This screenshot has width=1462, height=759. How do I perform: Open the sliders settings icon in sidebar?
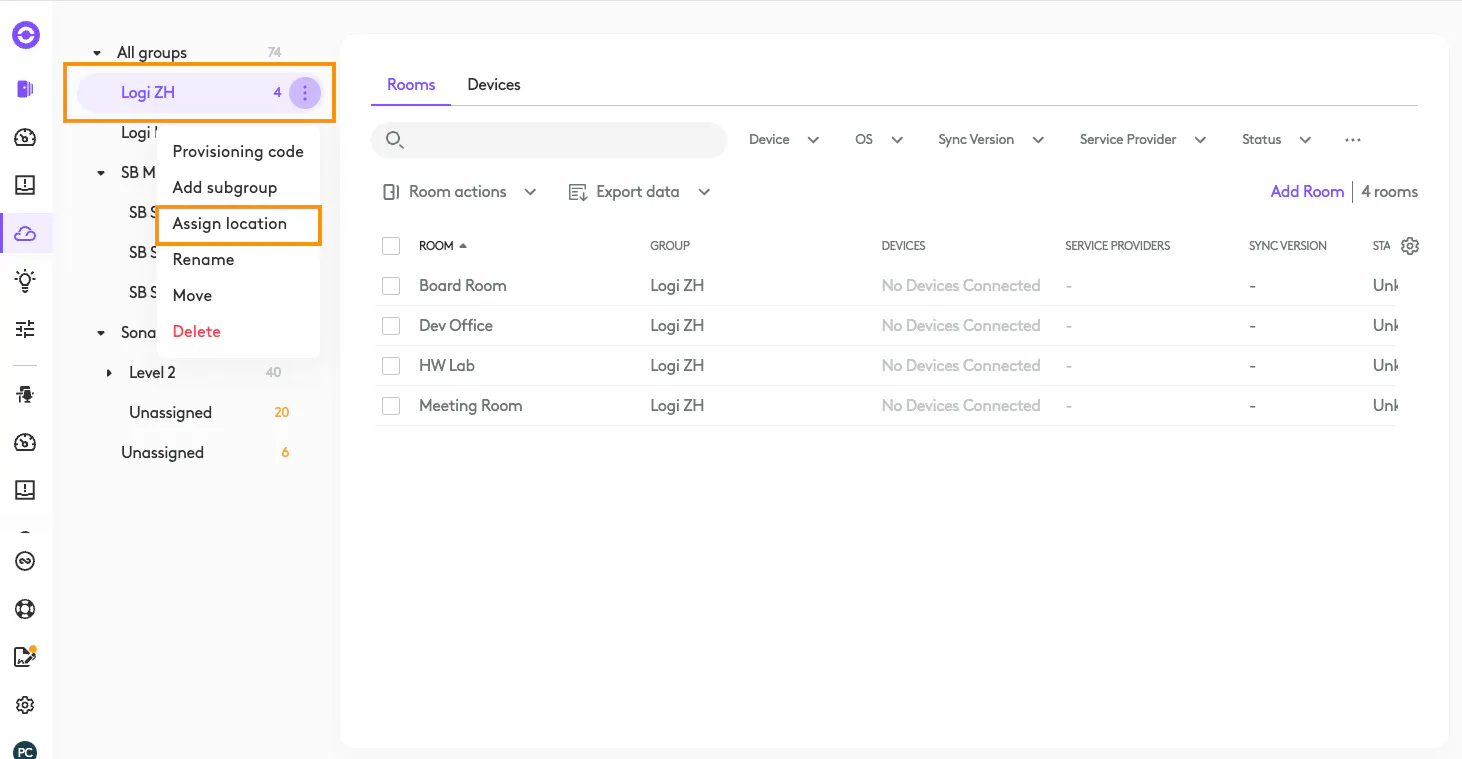coord(26,329)
